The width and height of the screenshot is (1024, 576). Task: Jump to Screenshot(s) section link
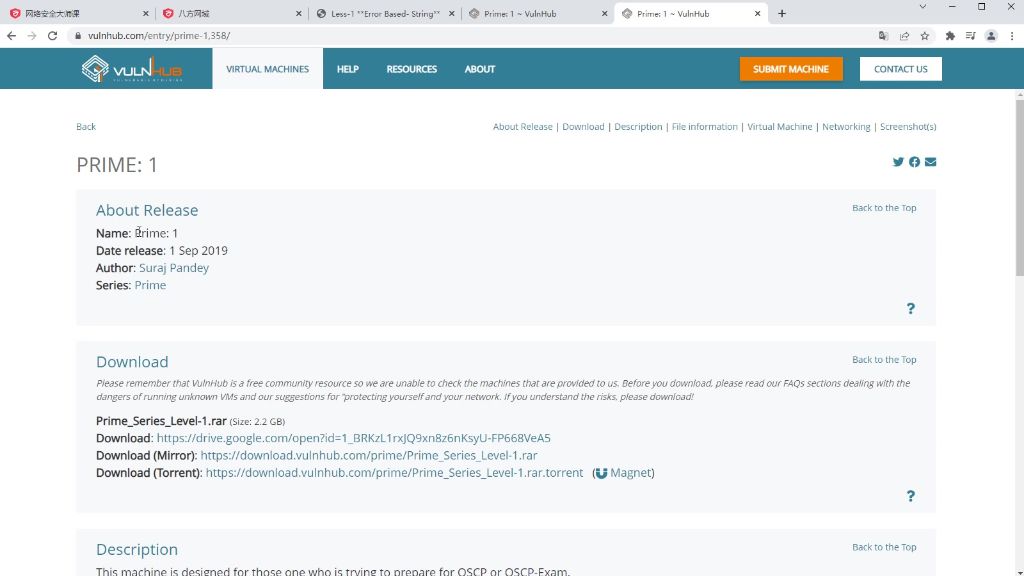pos(908,127)
